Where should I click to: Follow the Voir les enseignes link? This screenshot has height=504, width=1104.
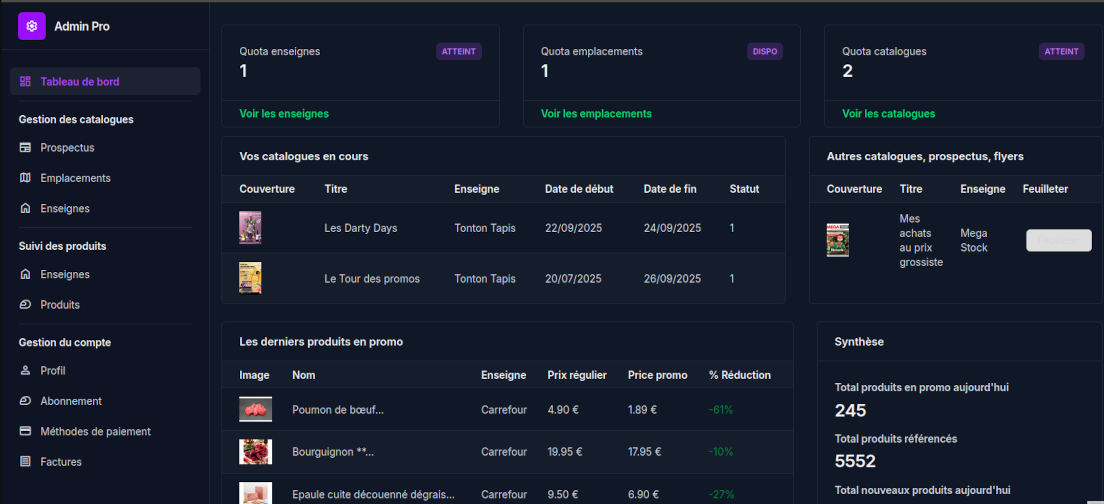(x=284, y=114)
